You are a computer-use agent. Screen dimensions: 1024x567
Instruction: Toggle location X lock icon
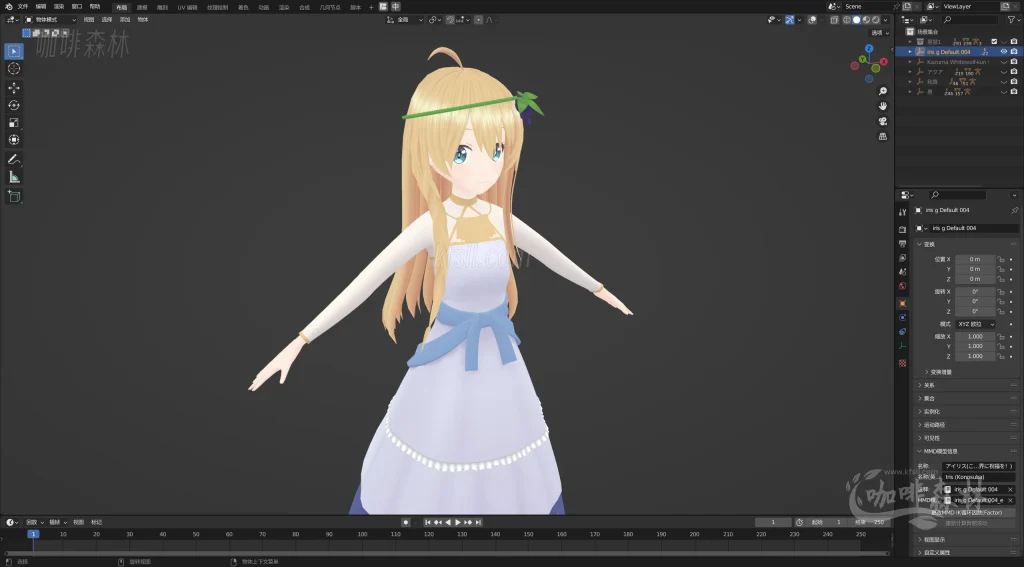(x=1000, y=259)
